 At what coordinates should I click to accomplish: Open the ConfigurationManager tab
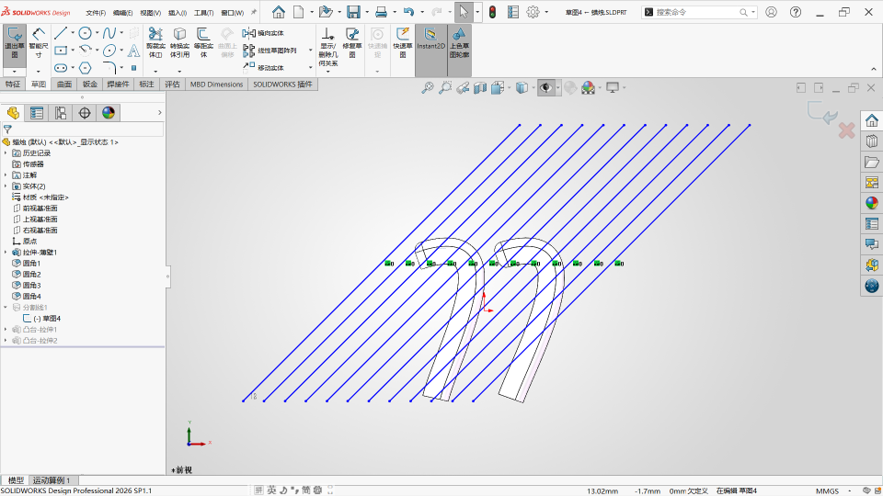(60, 113)
